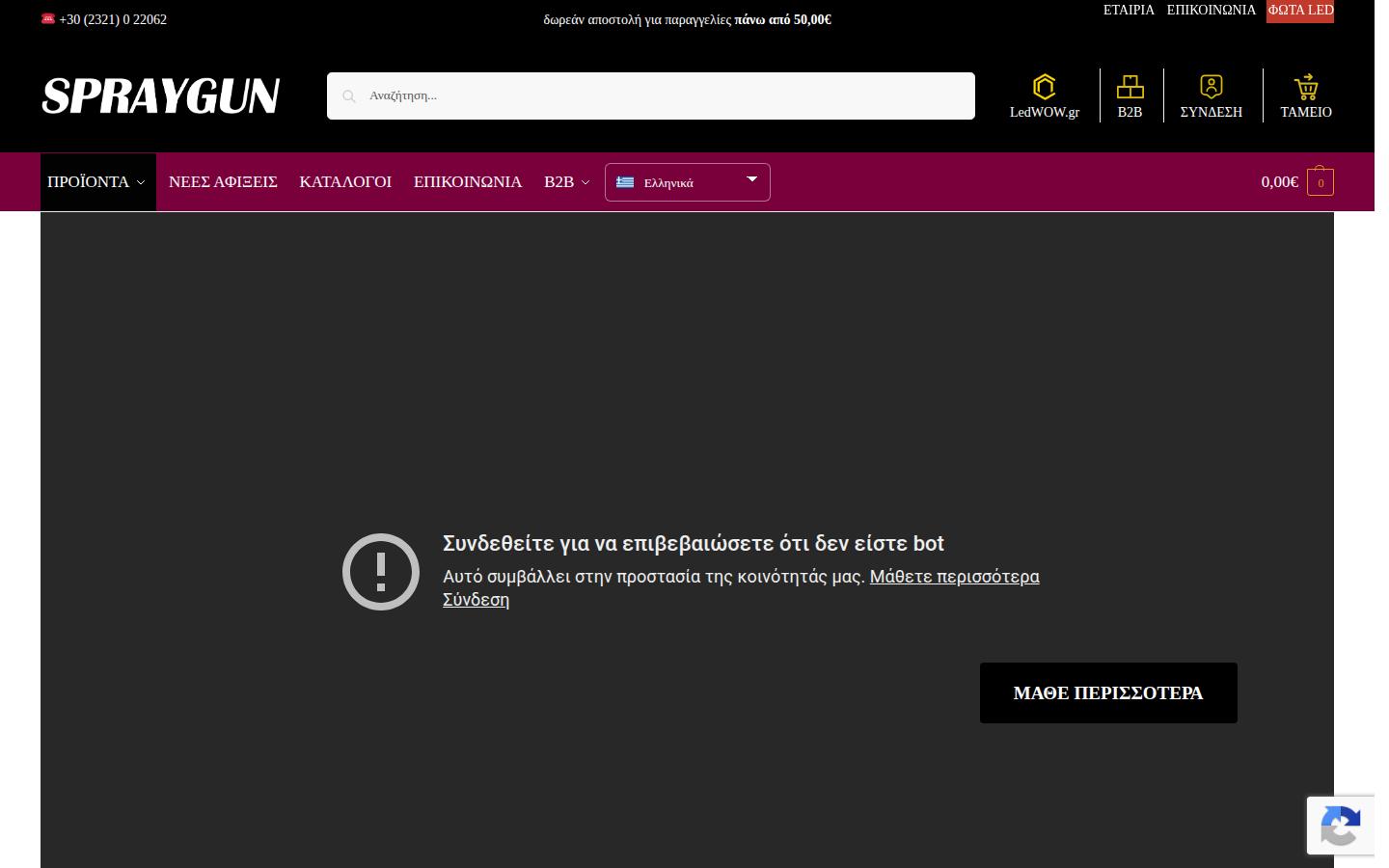Click the ΜΑΘΕ ΠΕΡΙΣΣΟΤΕΡΑ button
1389x868 pixels.
1108,692
